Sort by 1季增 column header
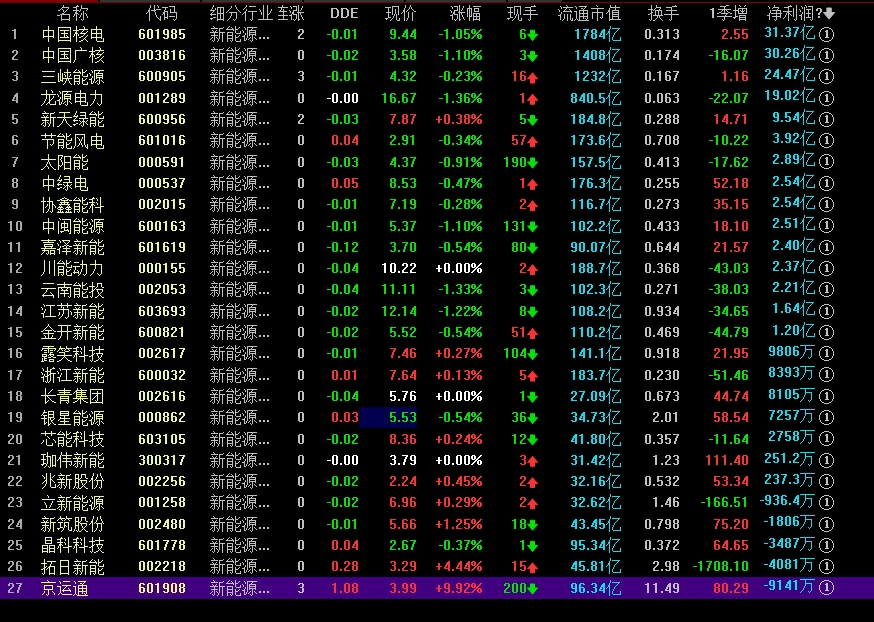The image size is (874, 622). point(729,13)
